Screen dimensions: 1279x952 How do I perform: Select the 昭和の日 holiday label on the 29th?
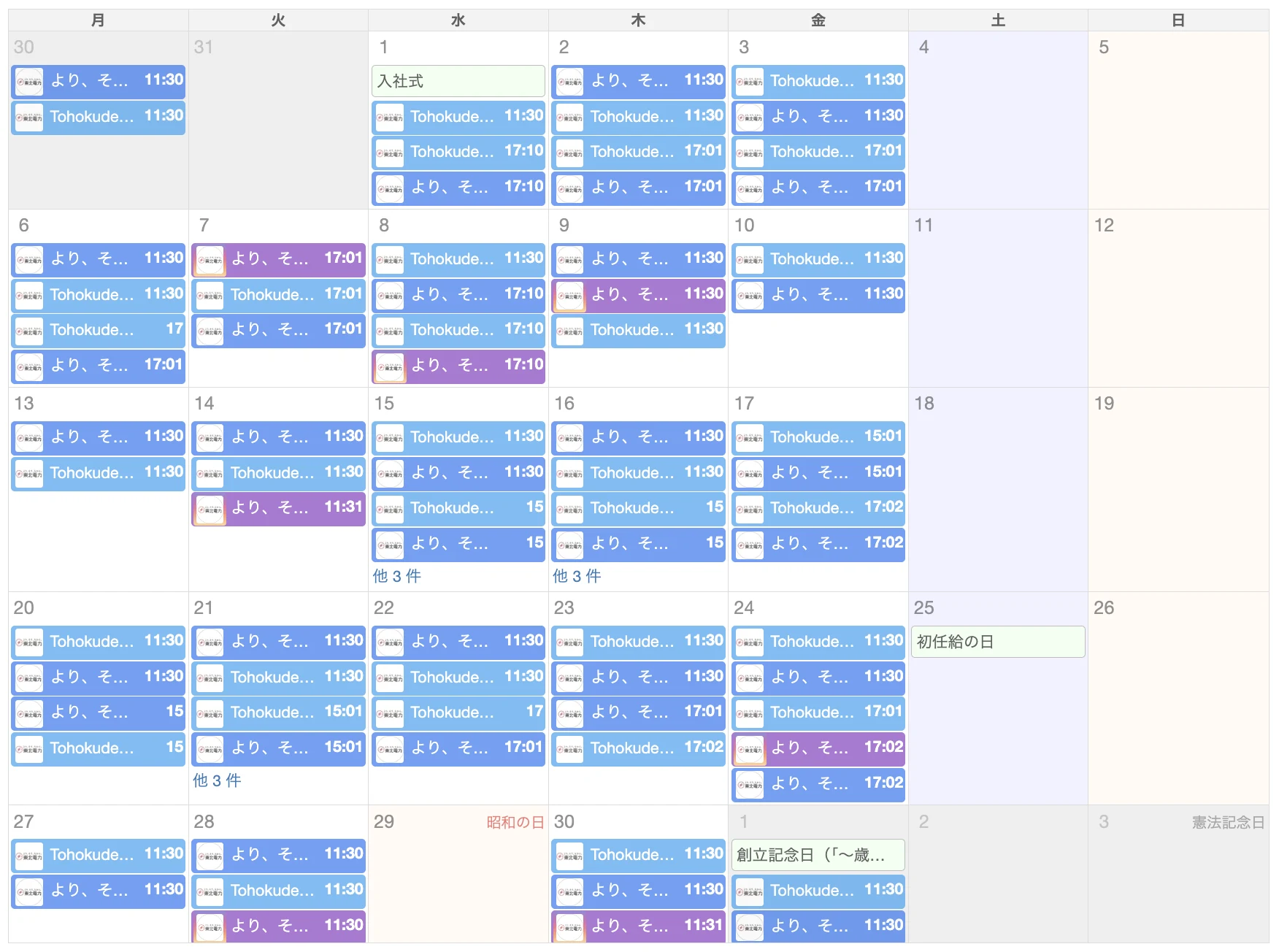(515, 822)
